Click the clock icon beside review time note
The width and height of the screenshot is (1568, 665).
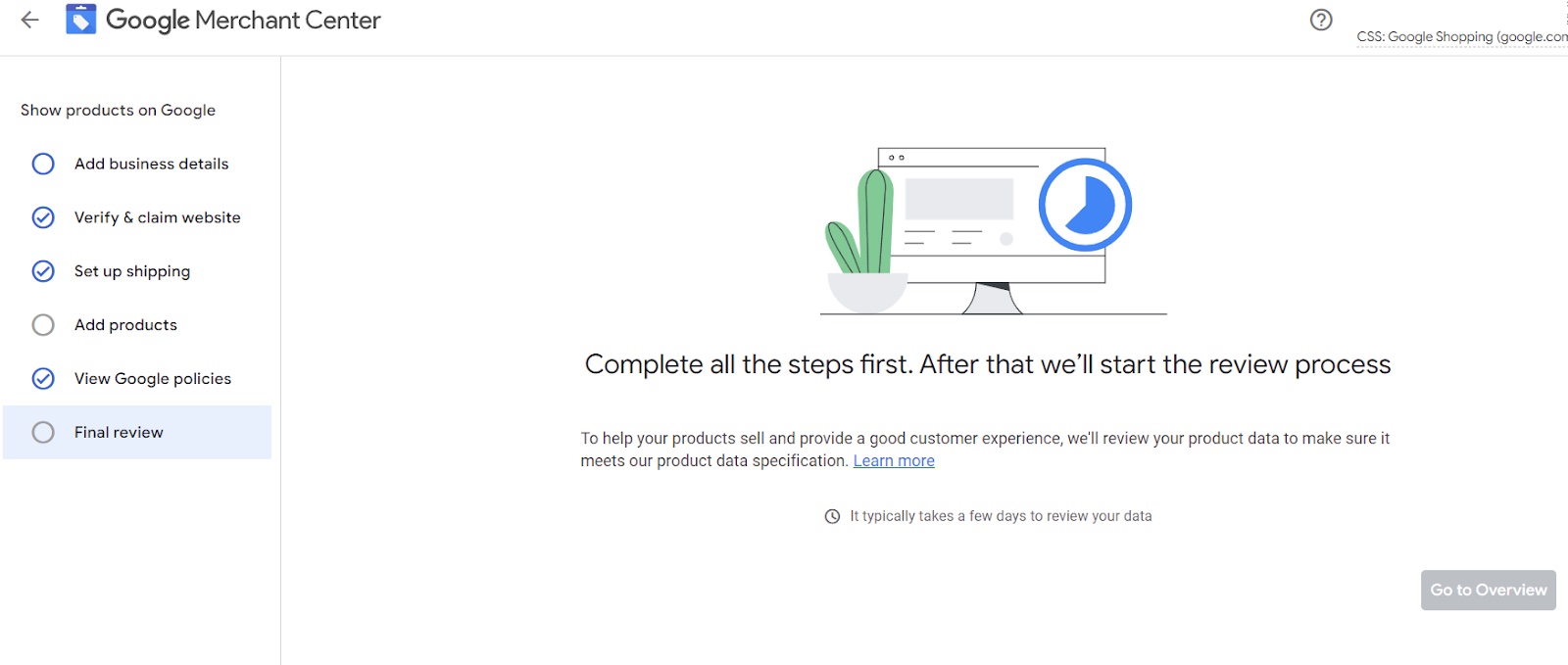coord(832,516)
